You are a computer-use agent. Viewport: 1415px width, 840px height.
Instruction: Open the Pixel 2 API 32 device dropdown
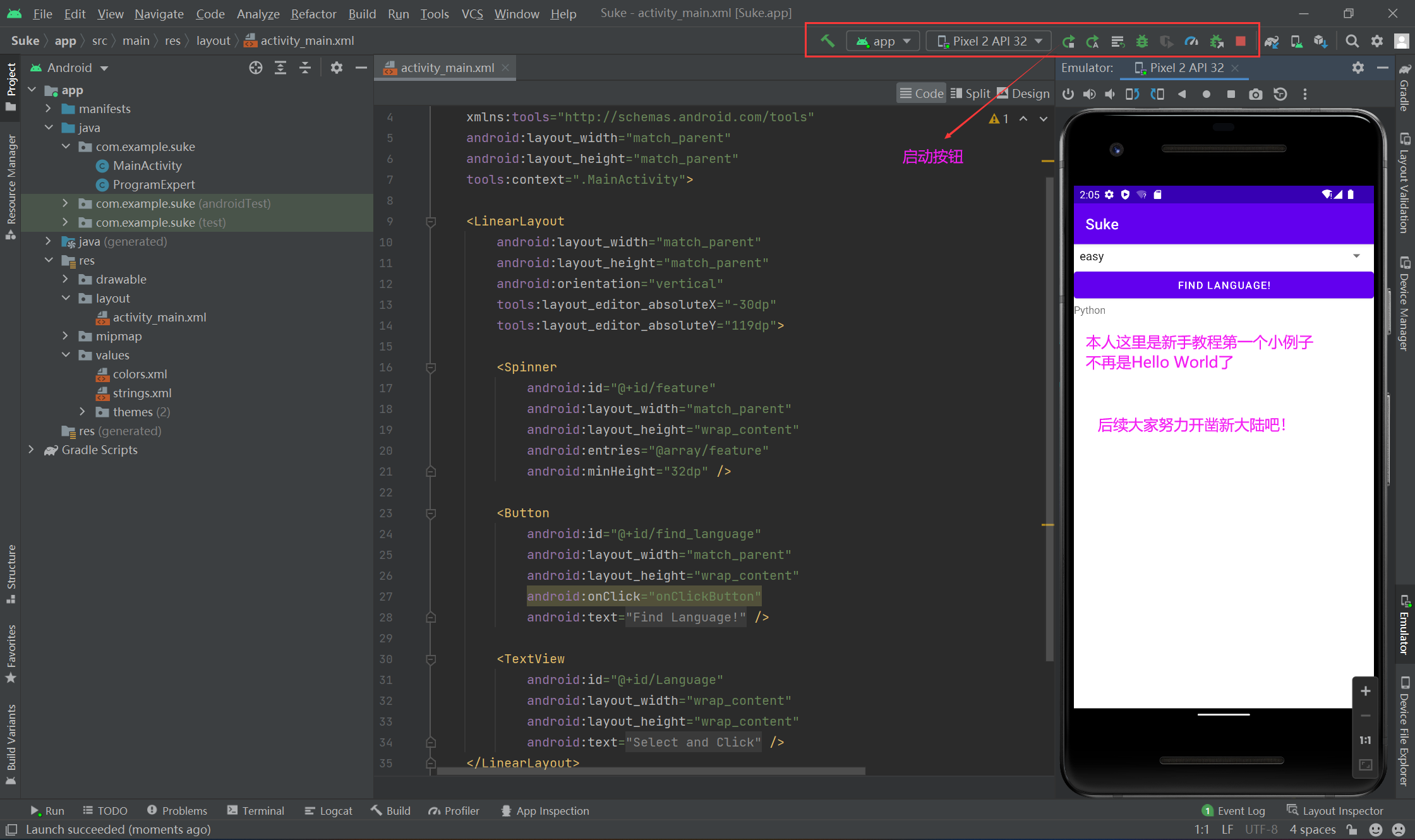tap(988, 40)
